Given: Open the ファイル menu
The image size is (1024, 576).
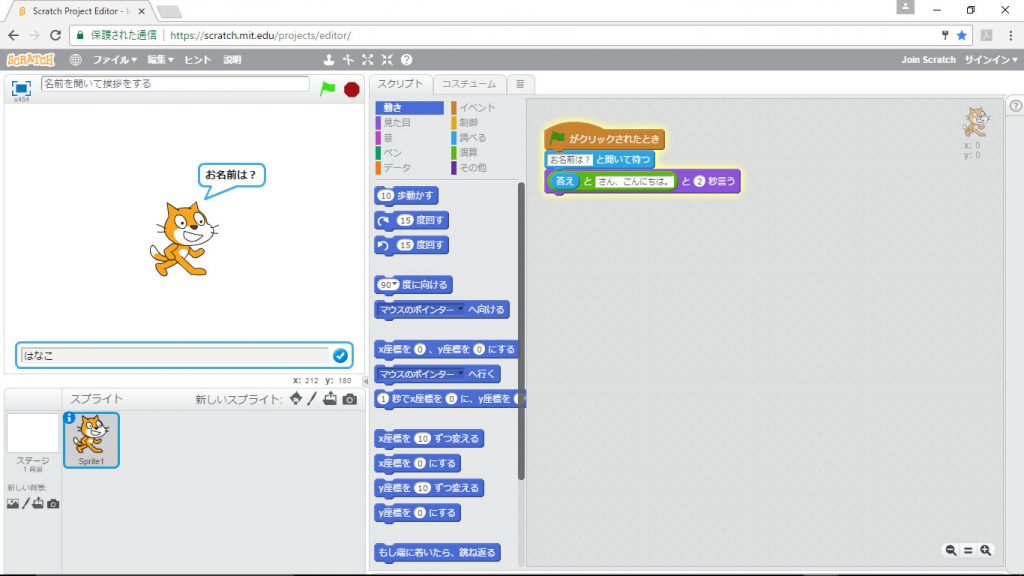Looking at the screenshot, I should 114,59.
